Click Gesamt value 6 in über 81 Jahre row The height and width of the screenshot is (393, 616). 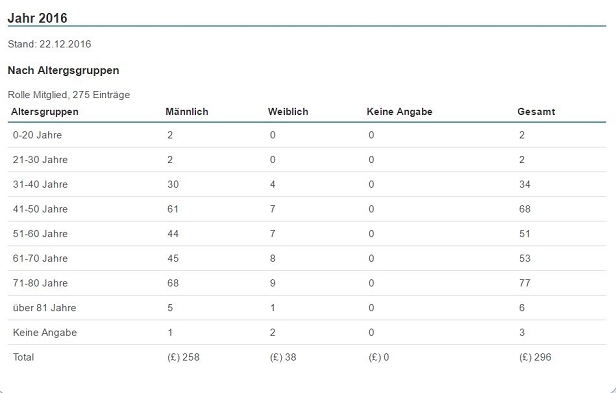point(522,308)
